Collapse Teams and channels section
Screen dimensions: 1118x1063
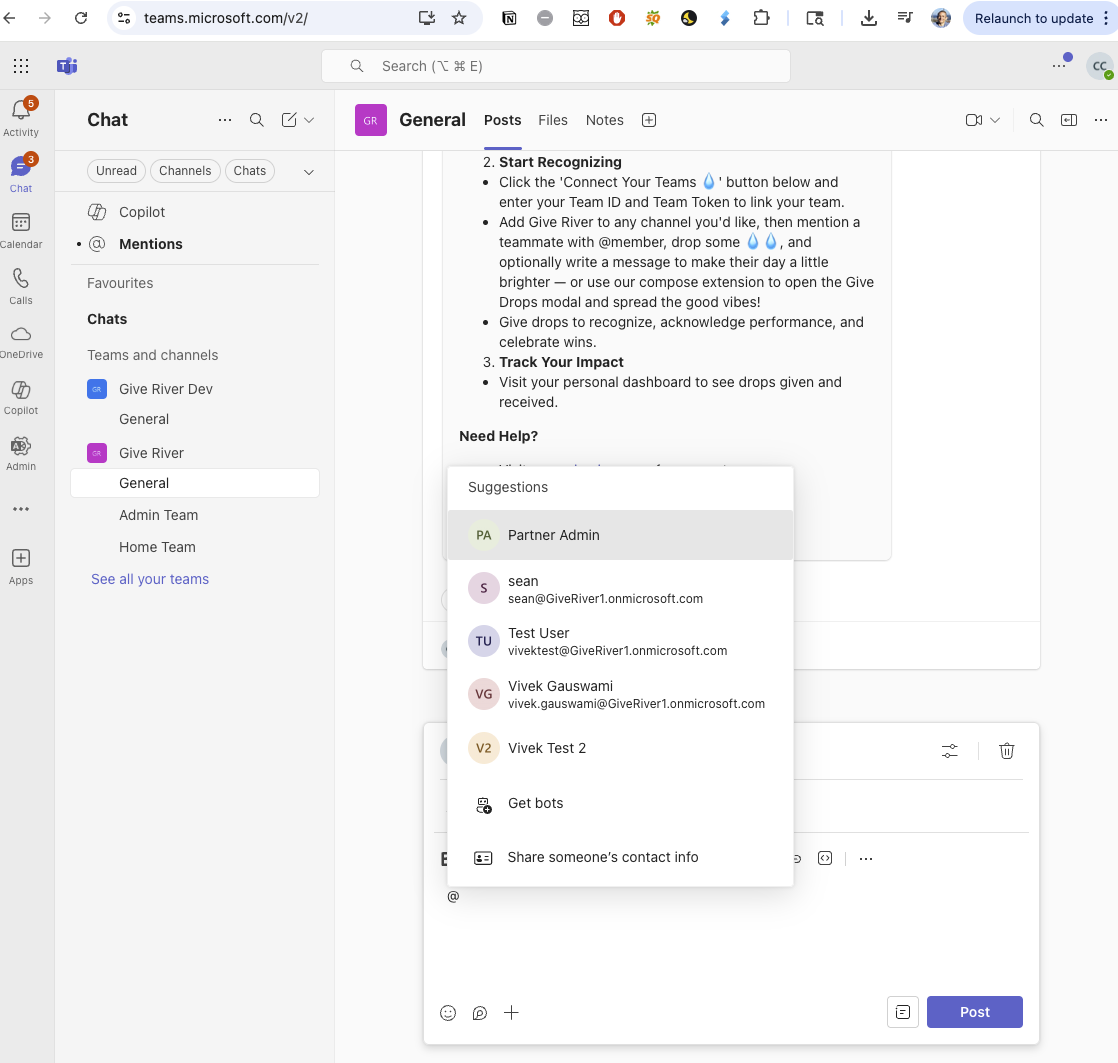(153, 355)
